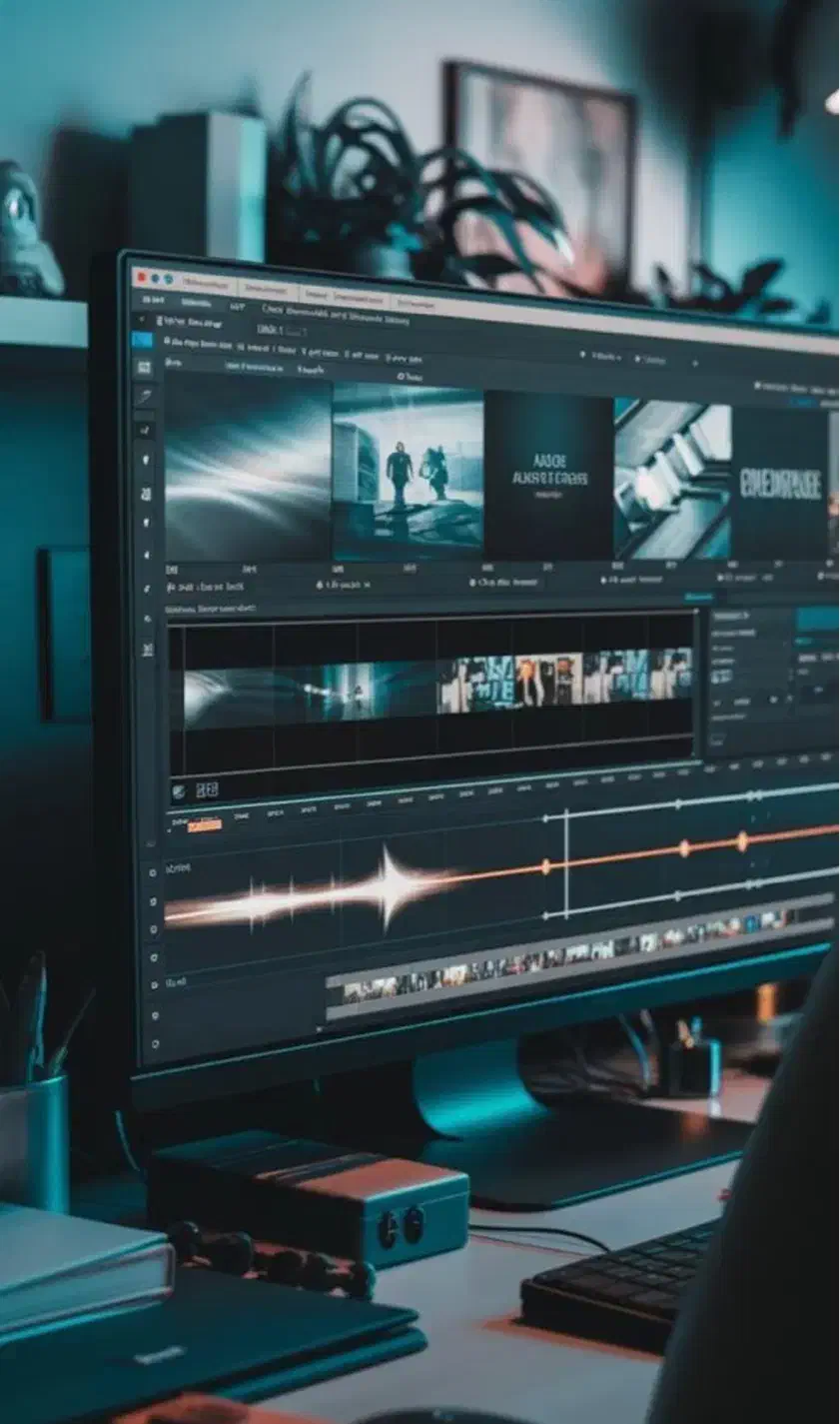
Task: Toggle the first track circle beside the waveform
Action: (x=152, y=872)
